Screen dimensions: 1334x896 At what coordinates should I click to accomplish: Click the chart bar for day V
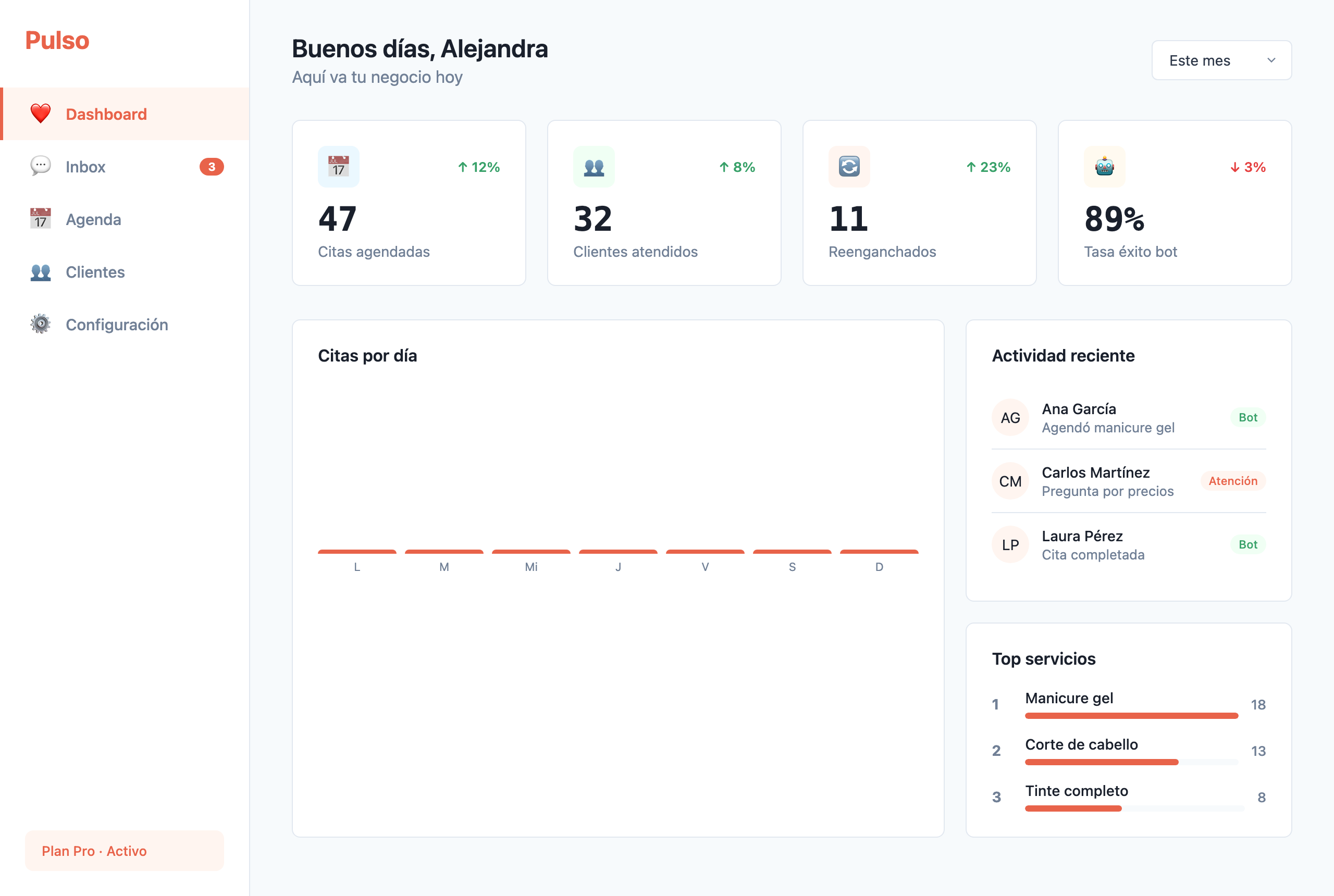coord(705,552)
